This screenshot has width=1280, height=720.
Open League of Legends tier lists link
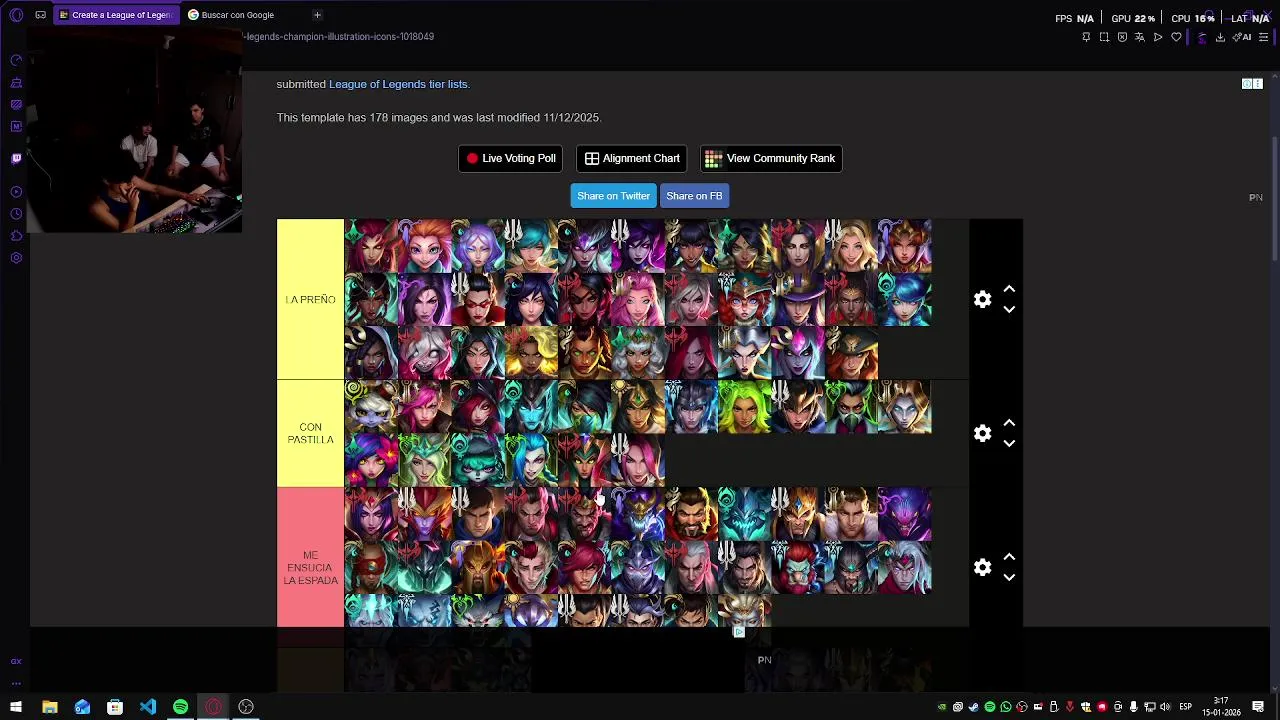coord(398,84)
